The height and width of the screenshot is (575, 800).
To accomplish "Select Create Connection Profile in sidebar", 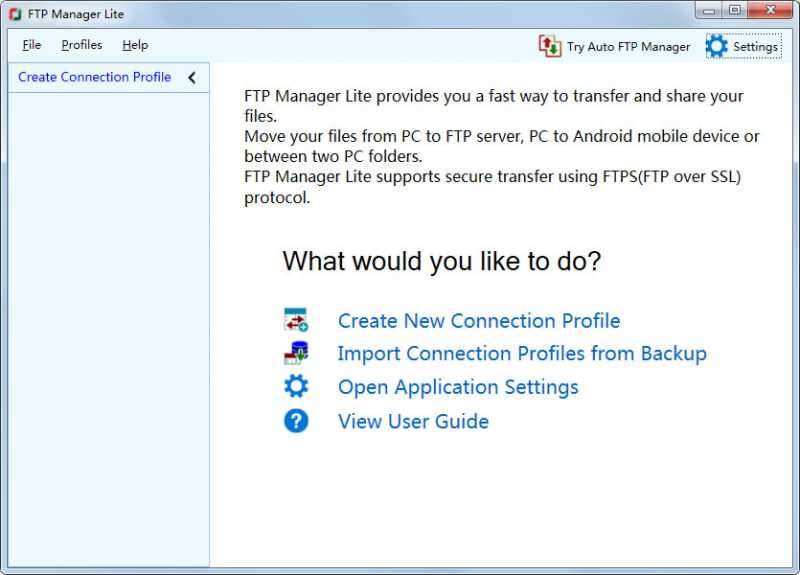I will pyautogui.click(x=94, y=77).
